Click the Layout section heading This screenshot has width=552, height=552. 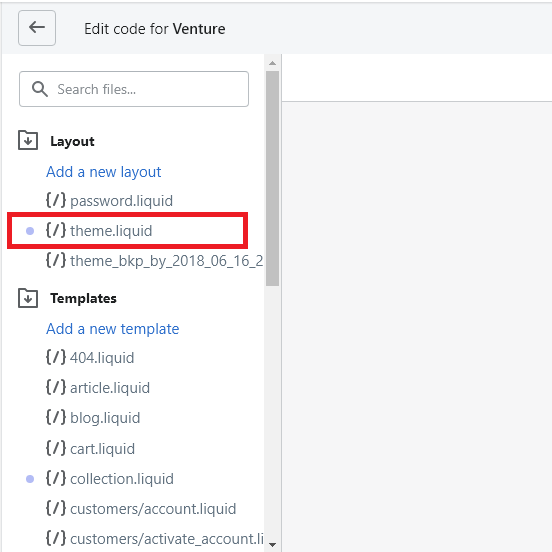point(72,141)
